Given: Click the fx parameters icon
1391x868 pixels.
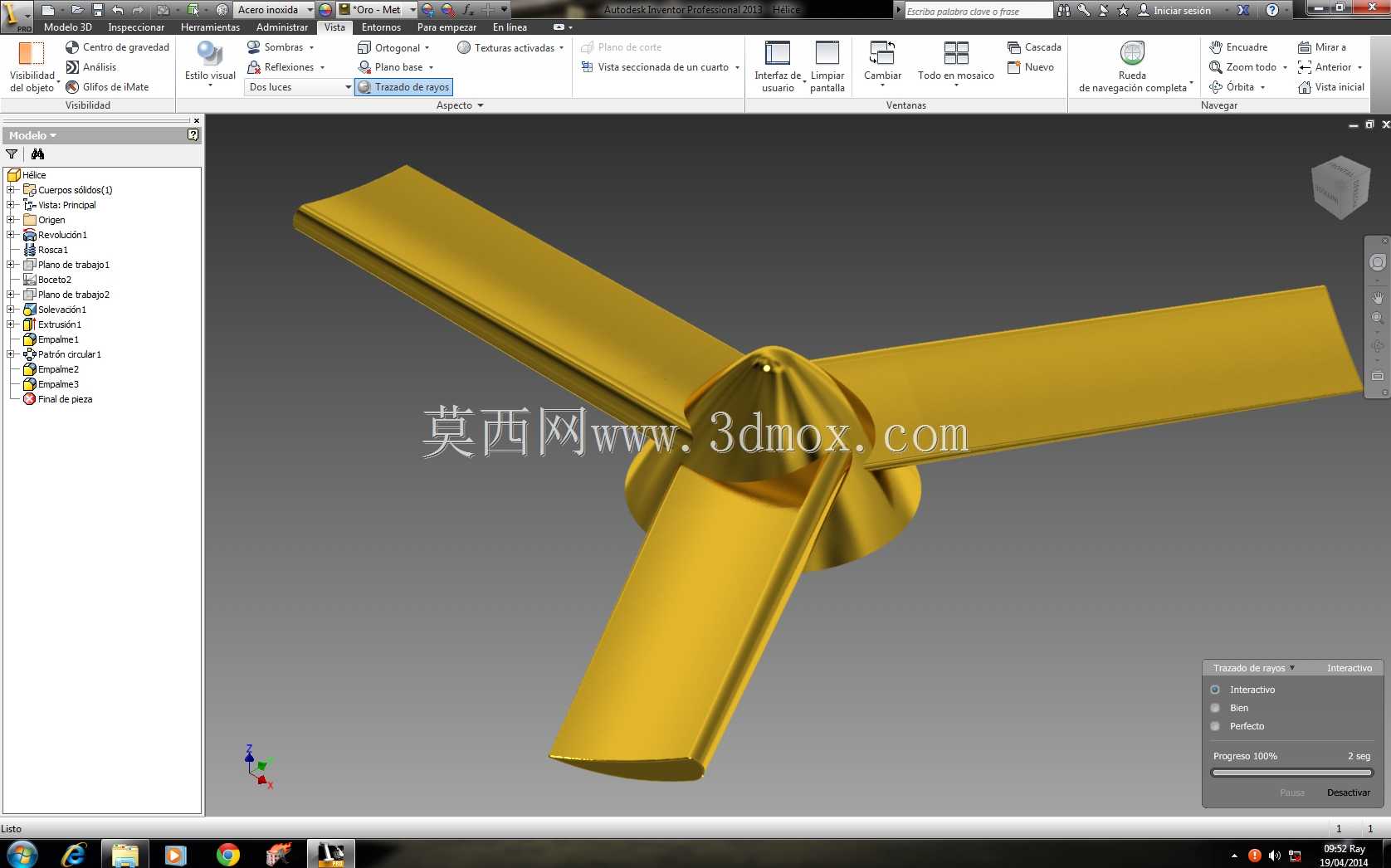Looking at the screenshot, I should click(x=468, y=10).
